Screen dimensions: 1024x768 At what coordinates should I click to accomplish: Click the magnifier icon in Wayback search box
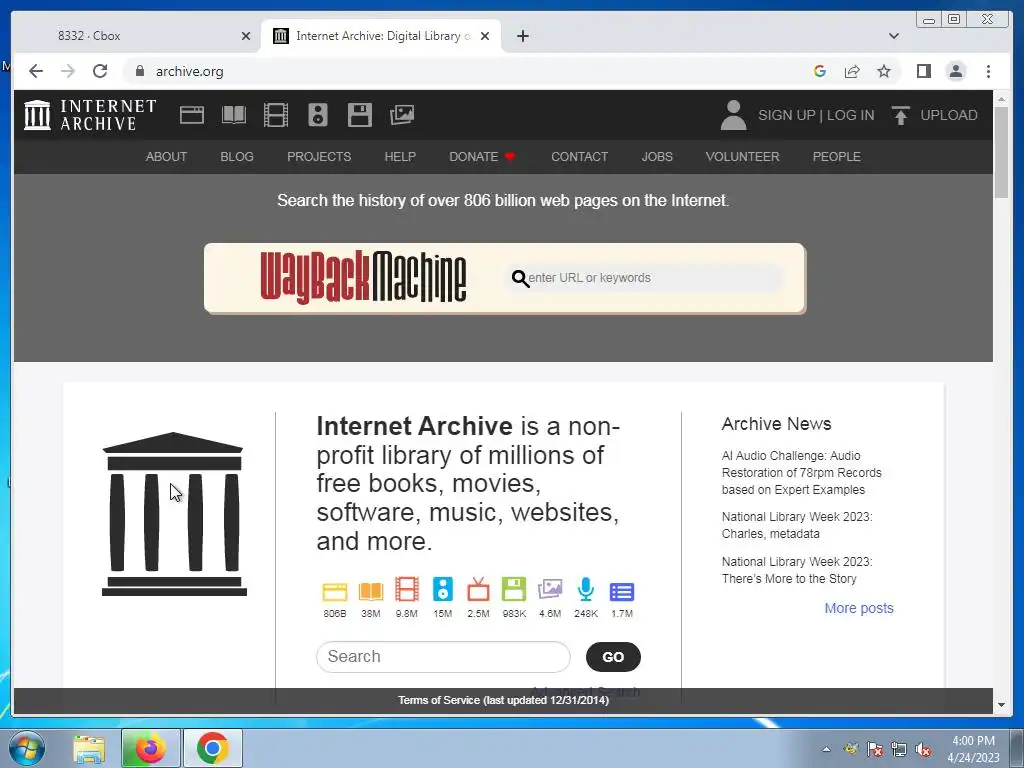[520, 279]
